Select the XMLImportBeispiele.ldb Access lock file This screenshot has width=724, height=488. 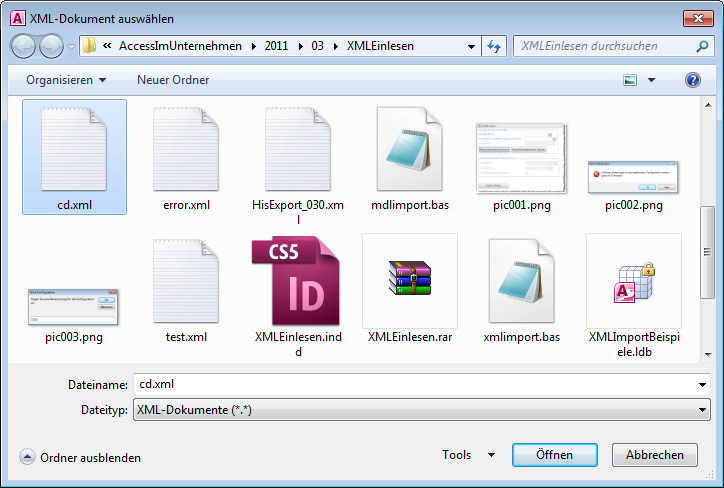coord(633,281)
